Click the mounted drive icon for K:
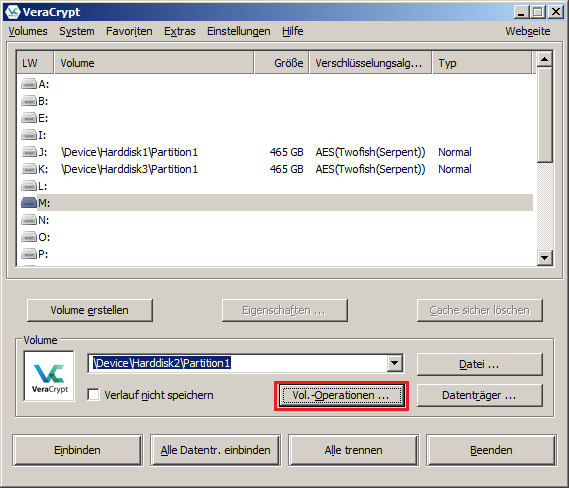 [x=29, y=169]
